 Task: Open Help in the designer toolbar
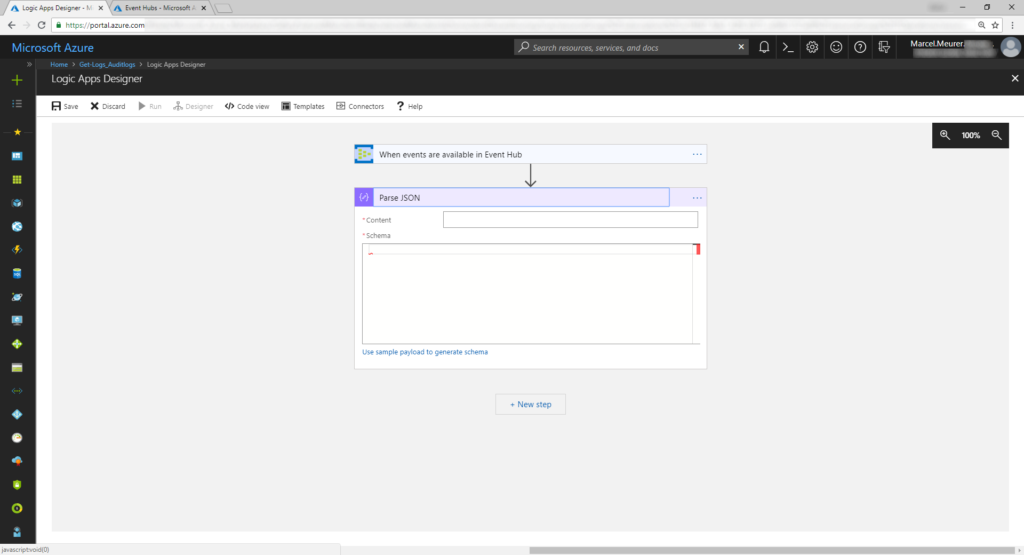pos(409,106)
